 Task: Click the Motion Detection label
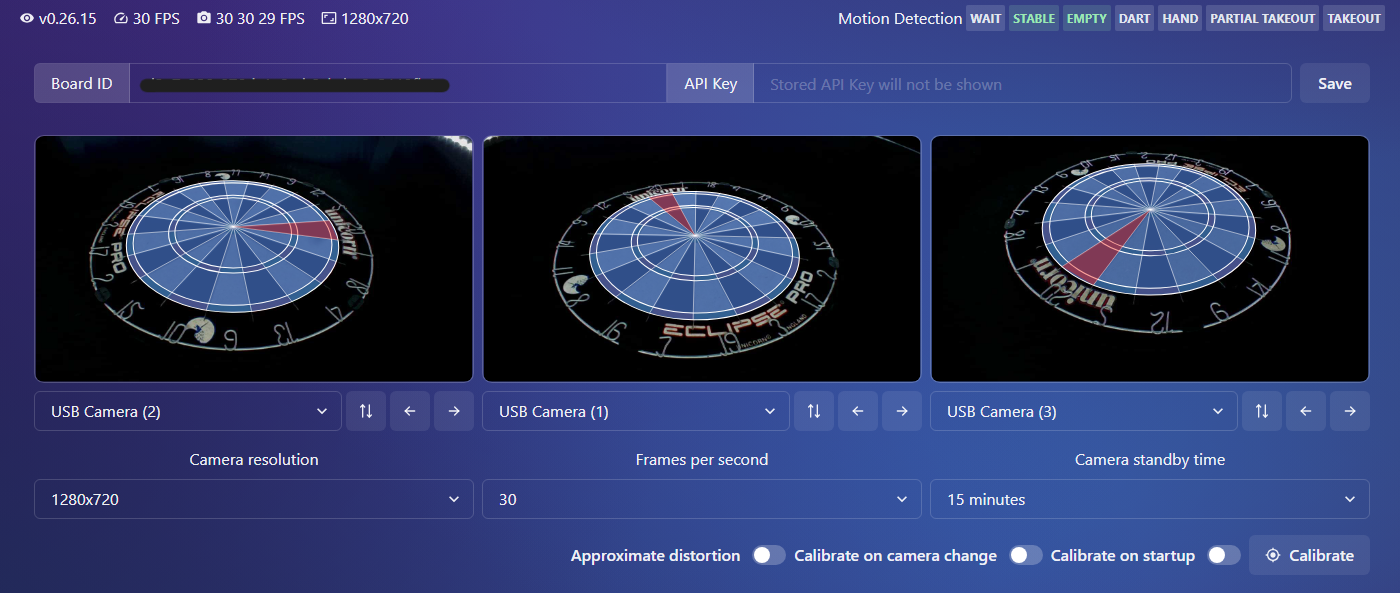pos(900,19)
